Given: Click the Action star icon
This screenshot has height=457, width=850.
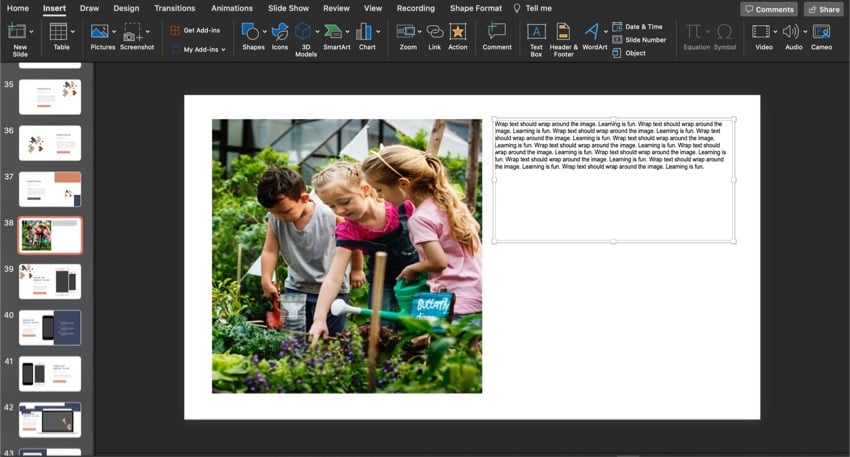Looking at the screenshot, I should [457, 32].
